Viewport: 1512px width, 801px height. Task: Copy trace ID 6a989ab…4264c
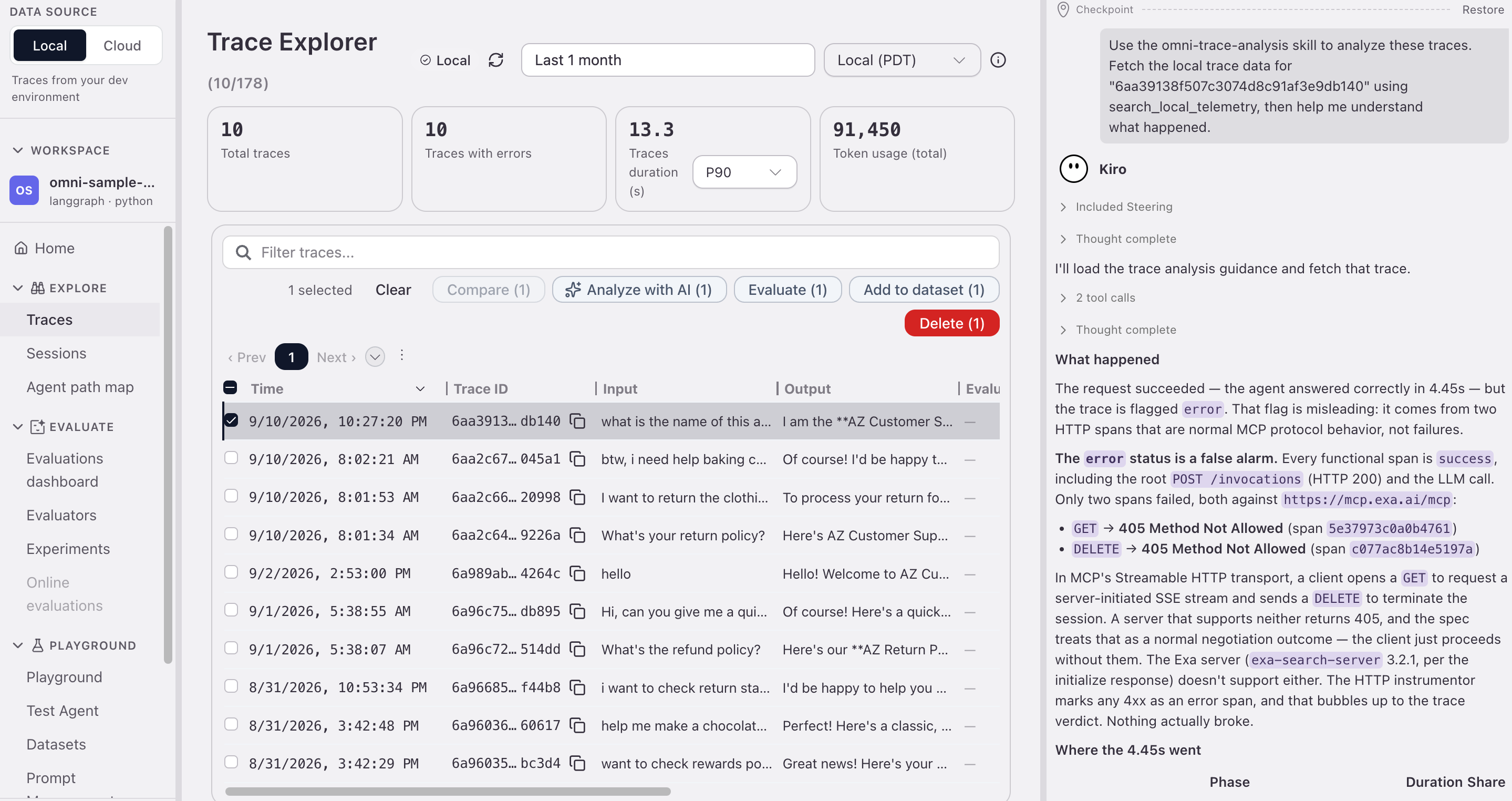(x=577, y=573)
